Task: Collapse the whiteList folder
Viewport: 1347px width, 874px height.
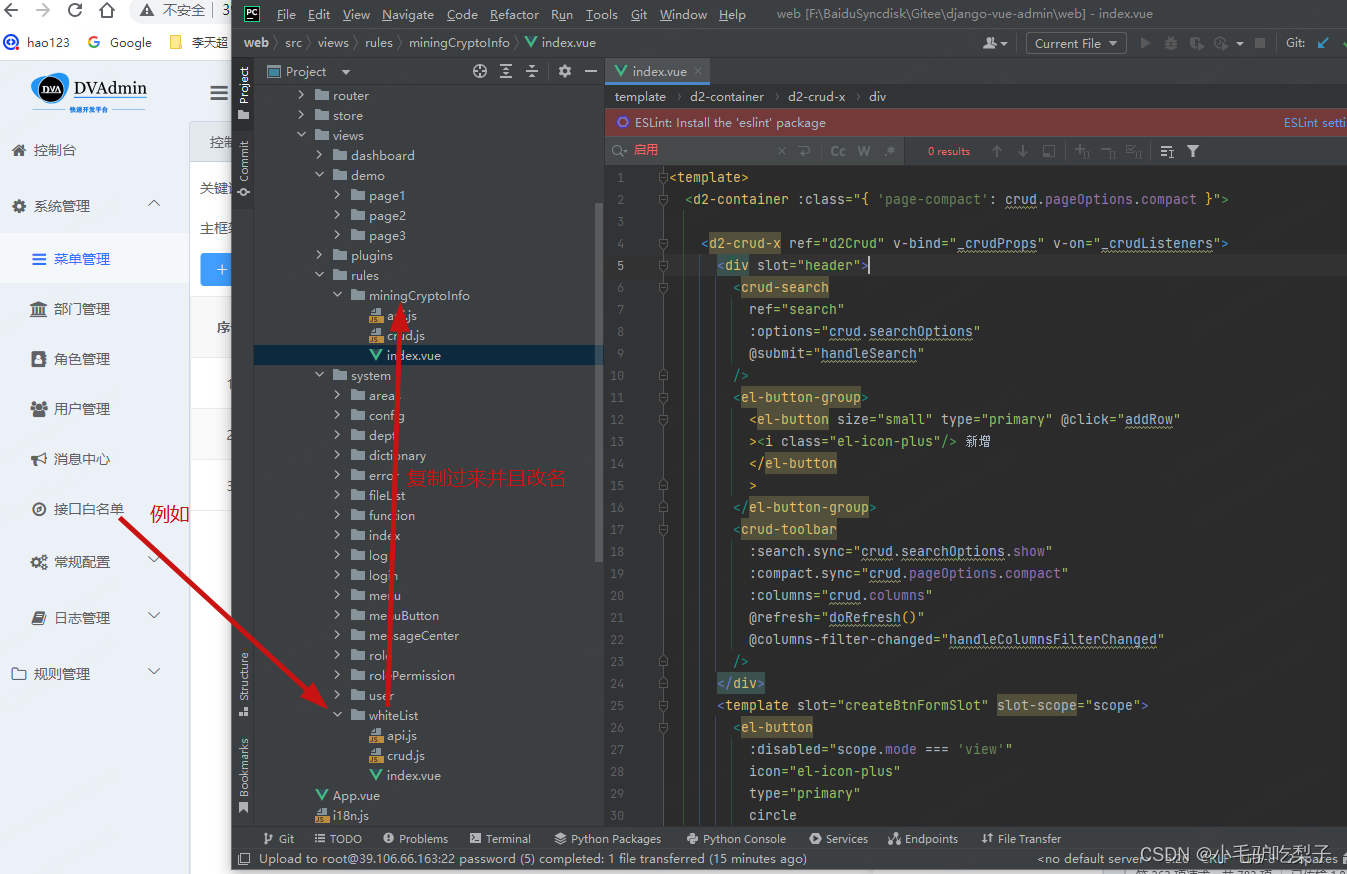Action: point(337,715)
